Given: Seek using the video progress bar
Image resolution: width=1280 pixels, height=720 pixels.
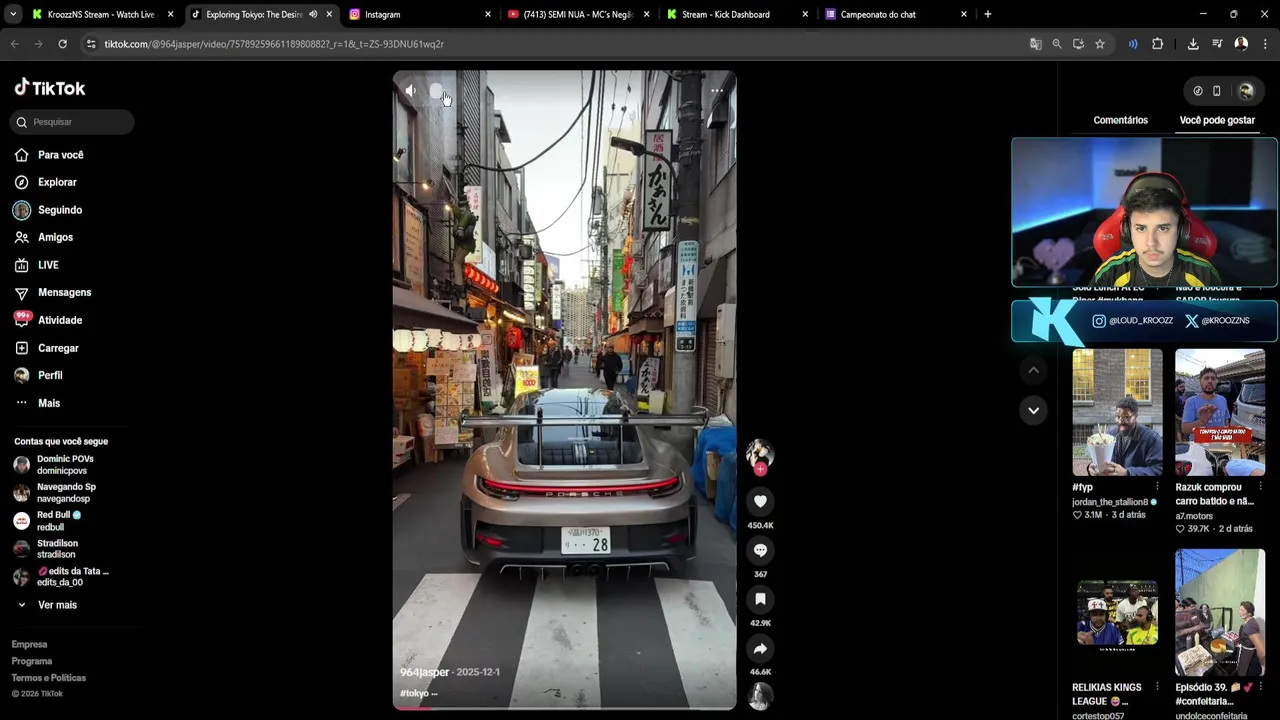Looking at the screenshot, I should click(x=564, y=708).
